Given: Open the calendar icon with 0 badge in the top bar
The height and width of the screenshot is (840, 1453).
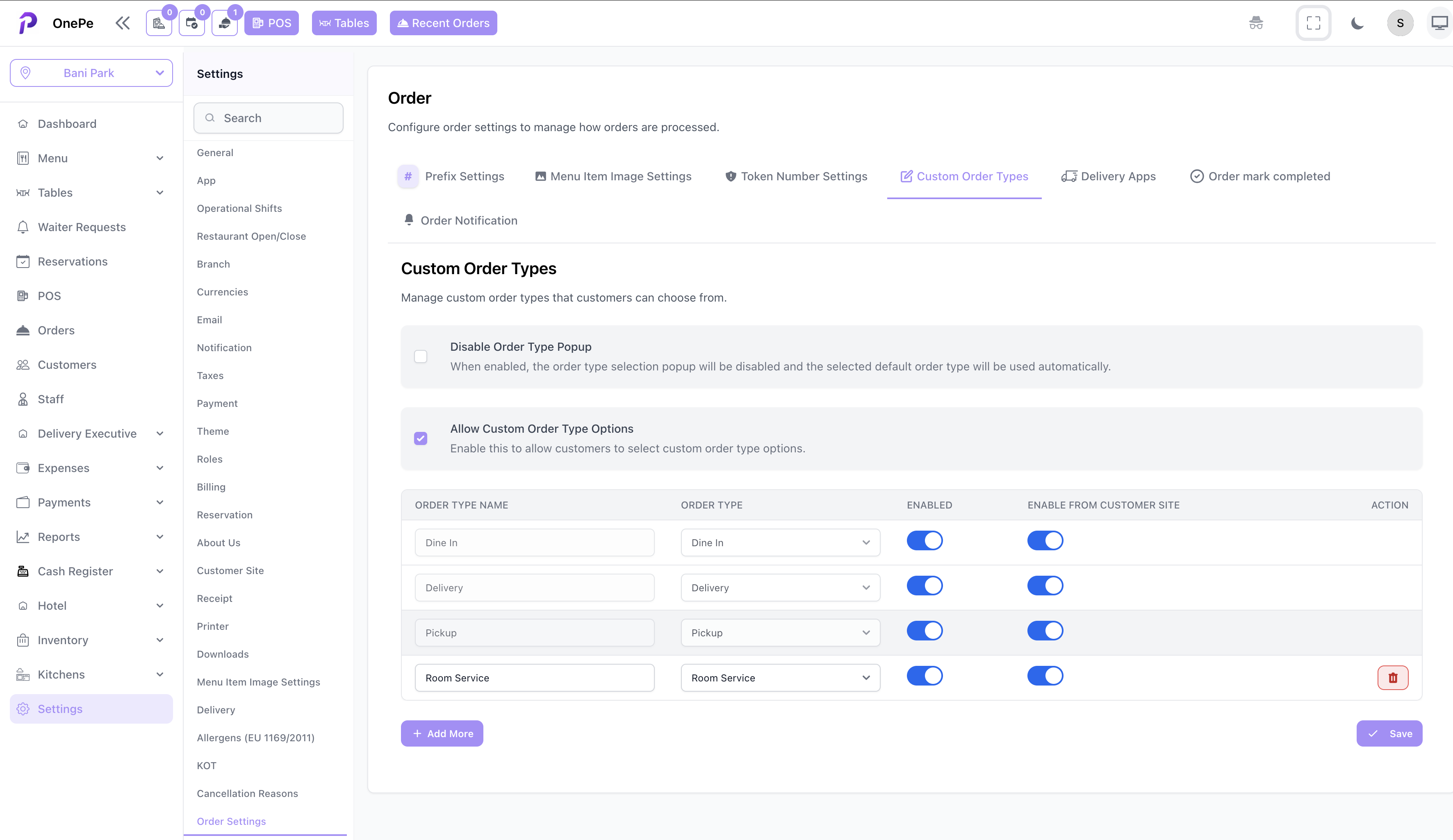Looking at the screenshot, I should [192, 23].
